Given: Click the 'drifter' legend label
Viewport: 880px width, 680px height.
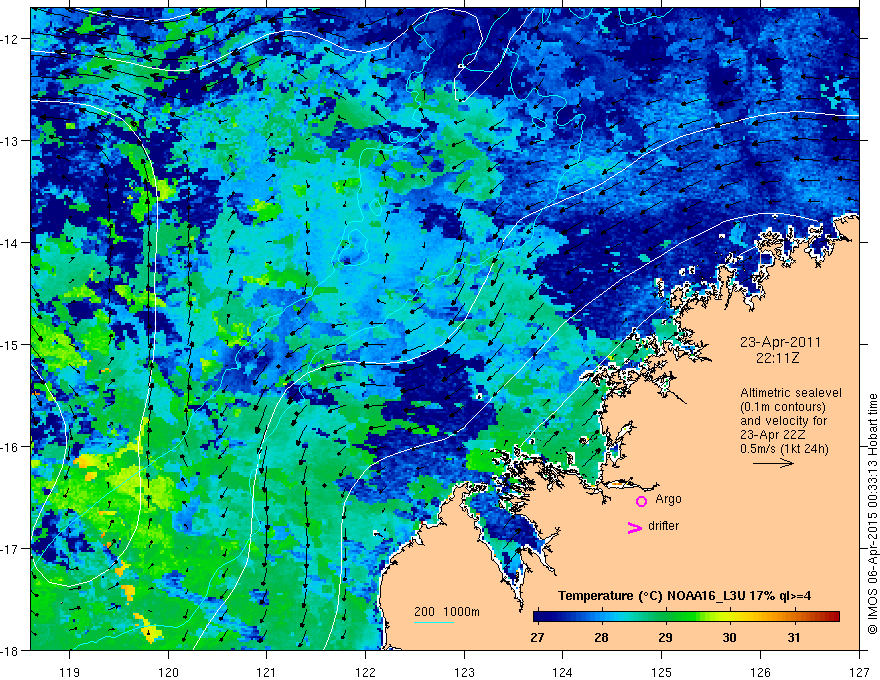Looking at the screenshot, I should [663, 526].
